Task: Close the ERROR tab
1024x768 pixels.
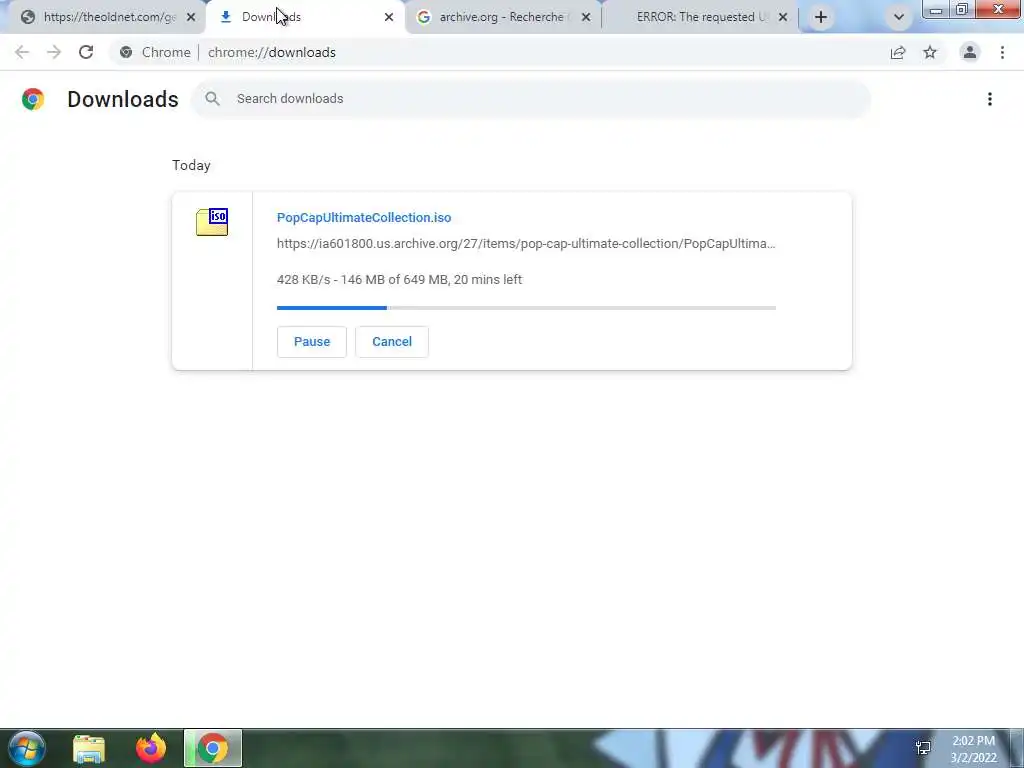Action: pos(783,17)
